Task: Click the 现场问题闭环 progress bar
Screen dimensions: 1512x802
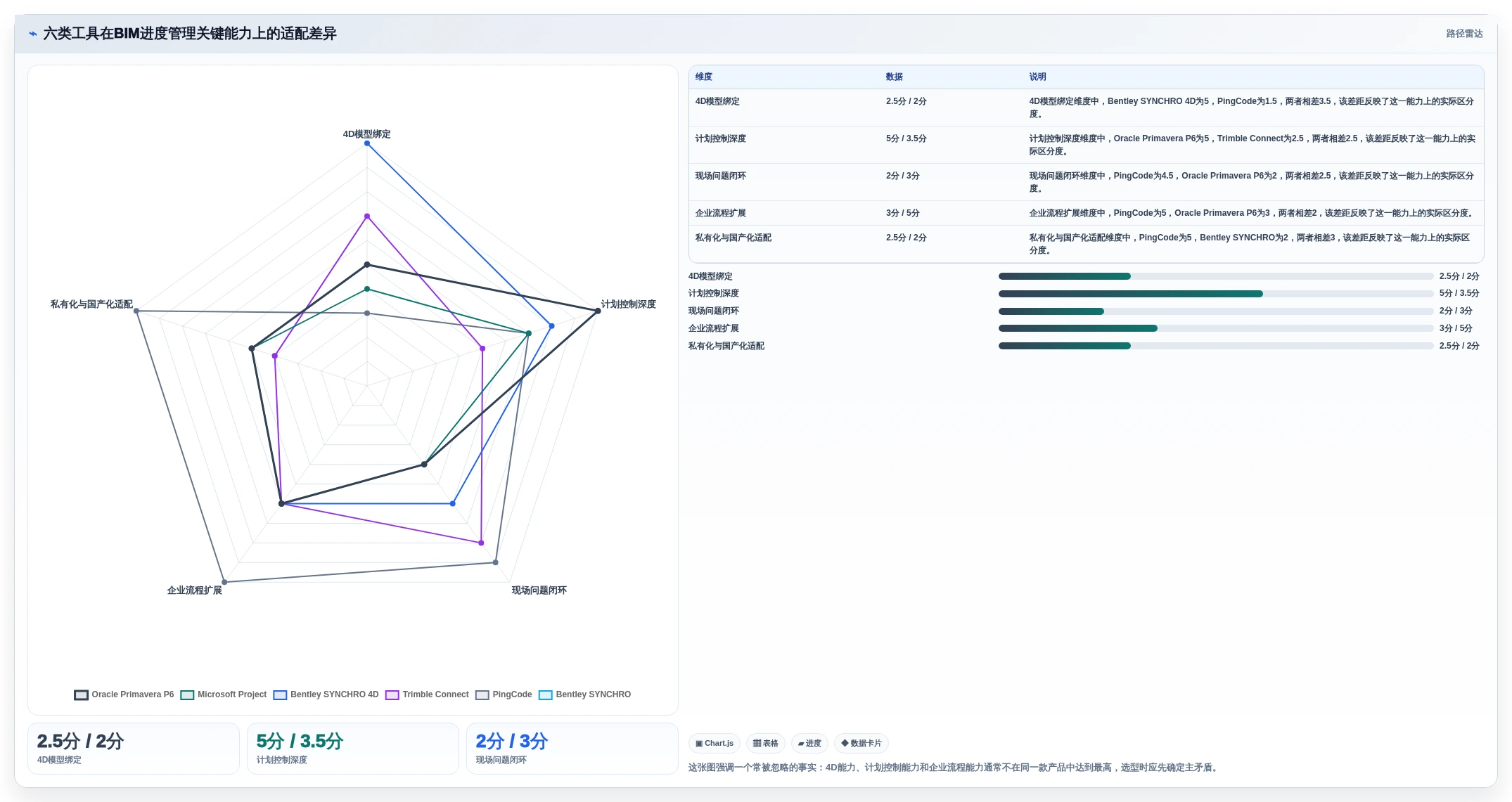Action: click(x=1216, y=311)
